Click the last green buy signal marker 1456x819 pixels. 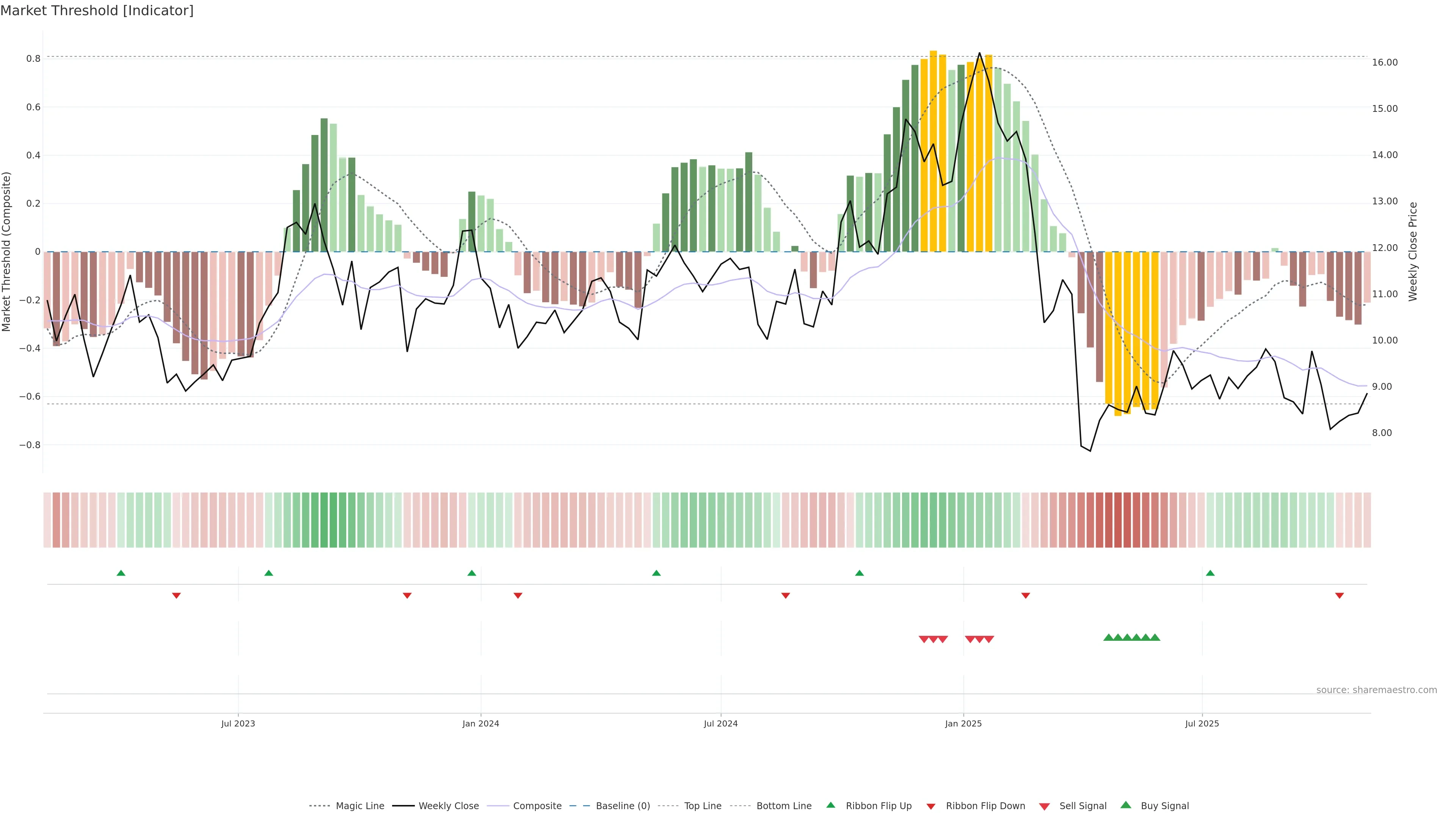[1155, 637]
